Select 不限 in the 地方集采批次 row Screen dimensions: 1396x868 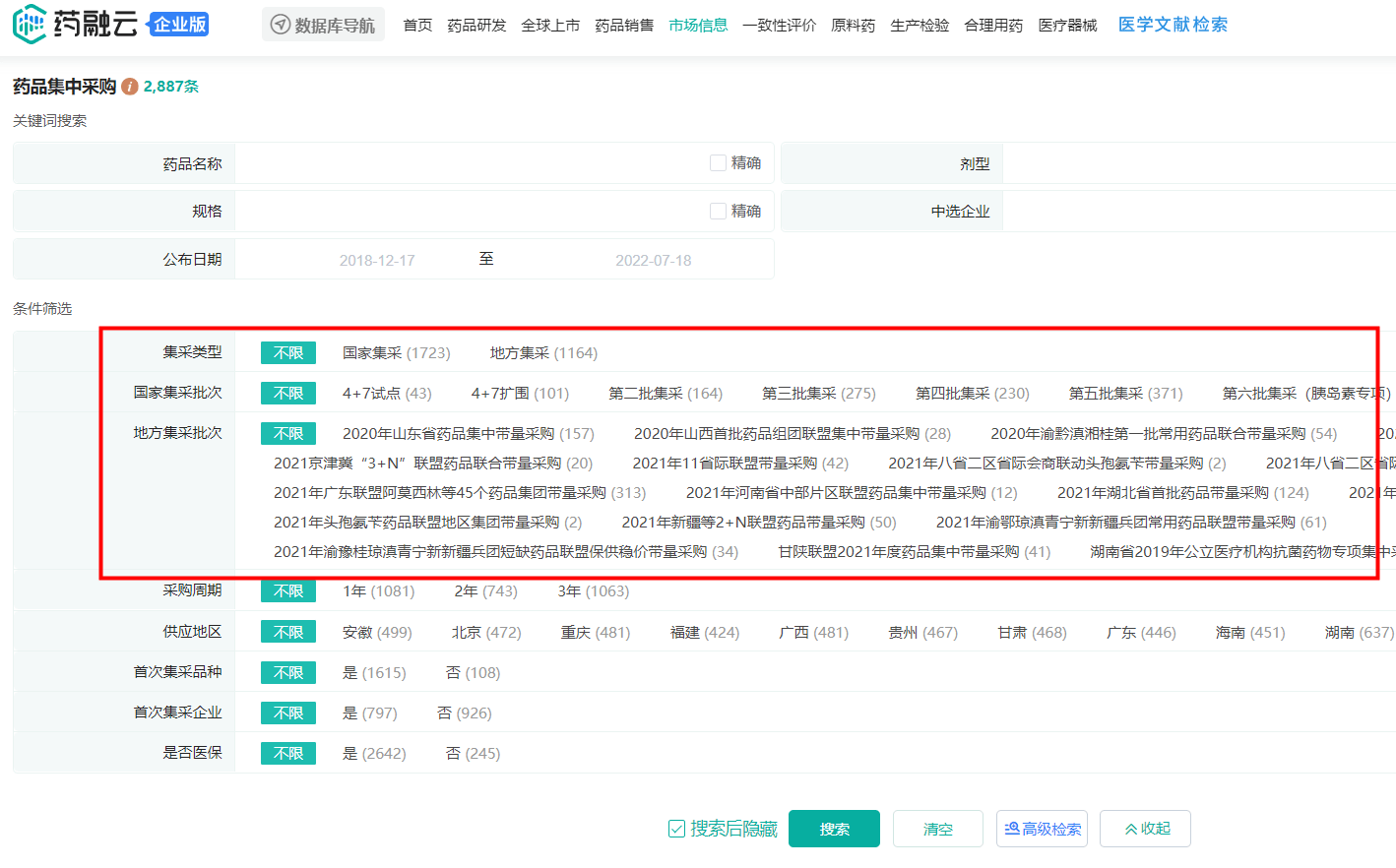[288, 433]
